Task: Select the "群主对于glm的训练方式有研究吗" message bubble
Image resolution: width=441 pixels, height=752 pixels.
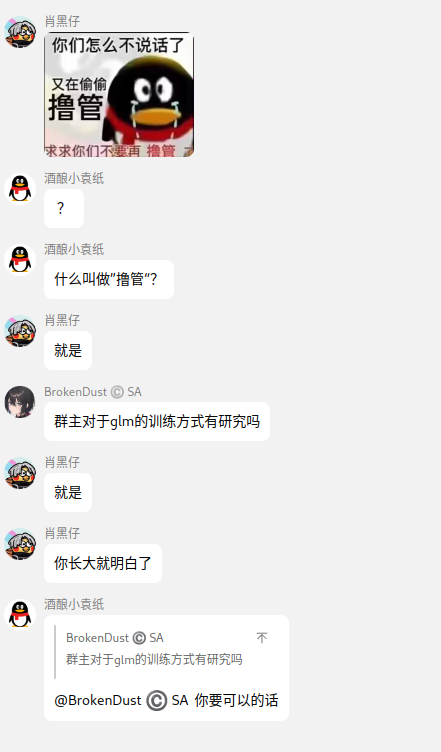Action: pyautogui.click(x=157, y=421)
